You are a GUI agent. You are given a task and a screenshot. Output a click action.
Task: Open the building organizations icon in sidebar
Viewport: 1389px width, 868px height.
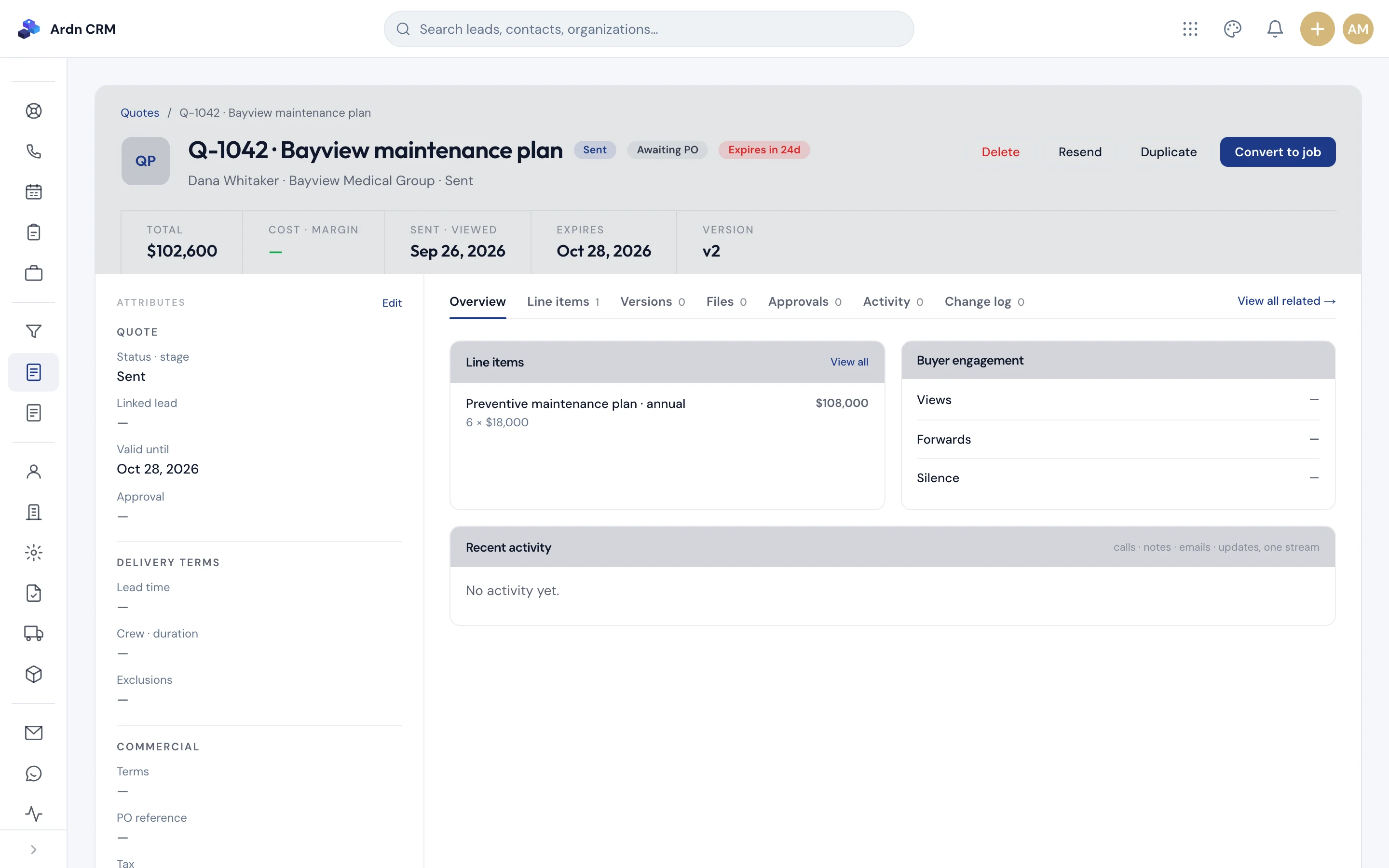[x=33, y=512]
